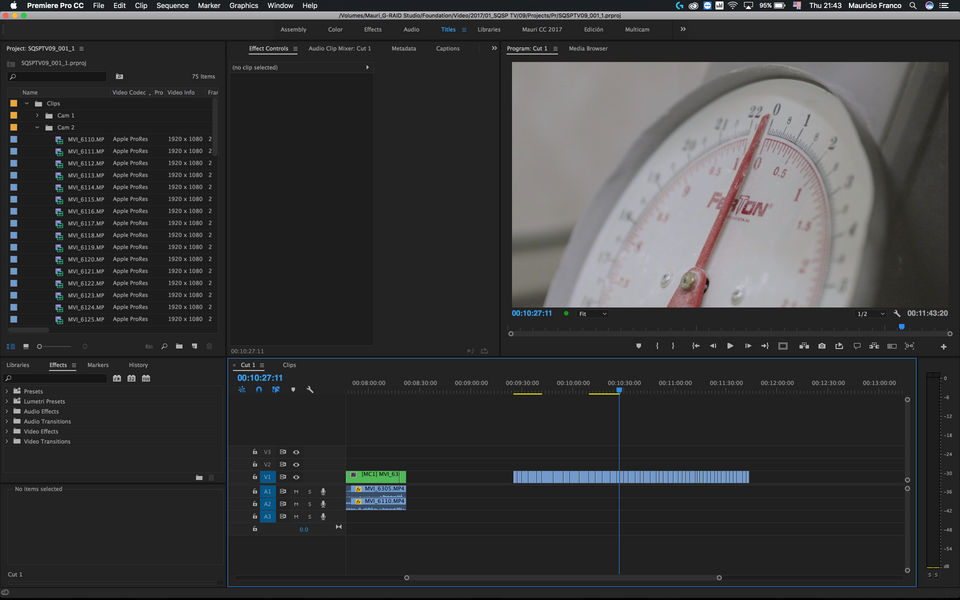Click the Add Marker icon in Program monitor
Viewport: 960px width, 600px height.
click(x=638, y=346)
